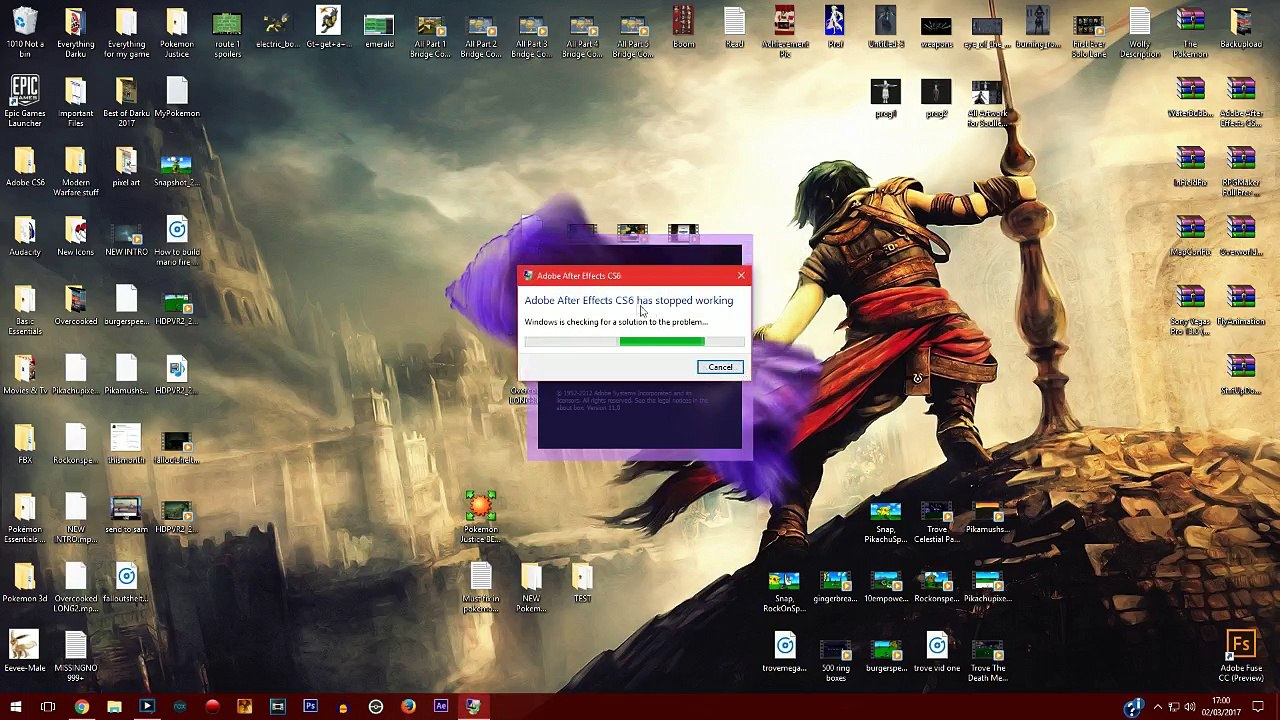
Task: Select the 'MISSINGNO 999+' file
Action: click(75, 654)
